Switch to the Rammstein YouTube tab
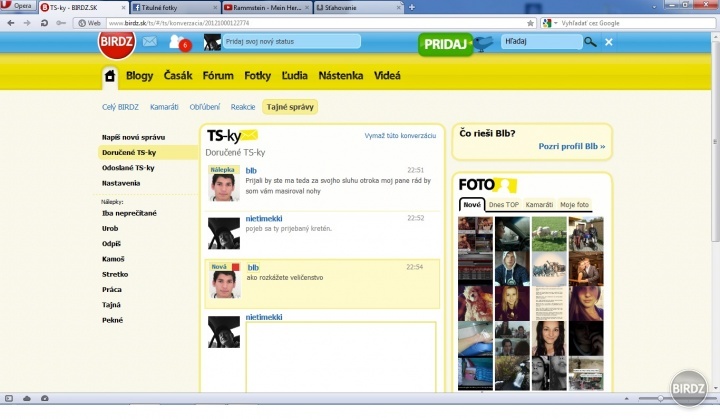The width and height of the screenshot is (720, 419). click(x=267, y=7)
